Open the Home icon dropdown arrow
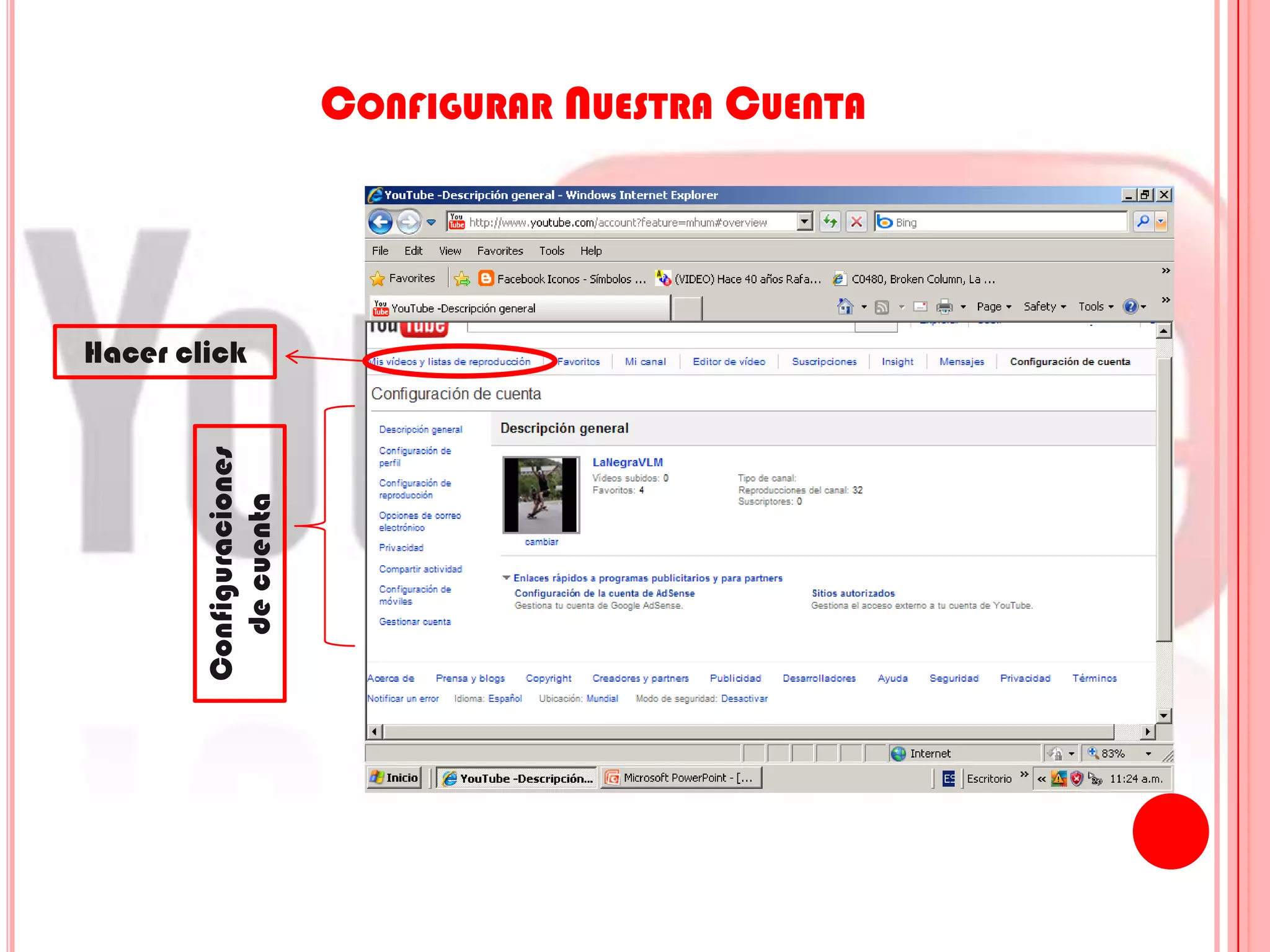1270x952 pixels. point(864,307)
